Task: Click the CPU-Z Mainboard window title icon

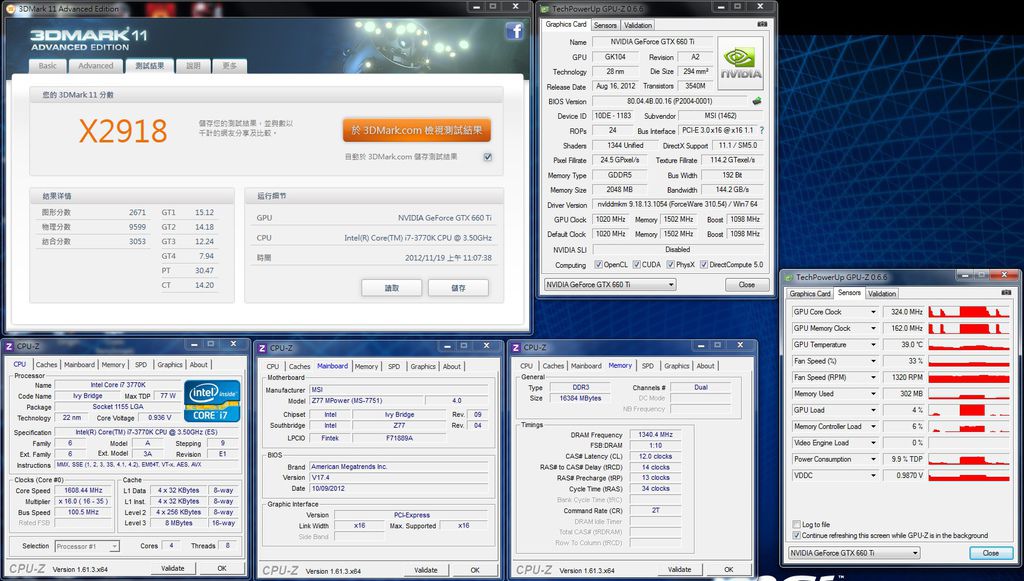Action: click(262, 348)
